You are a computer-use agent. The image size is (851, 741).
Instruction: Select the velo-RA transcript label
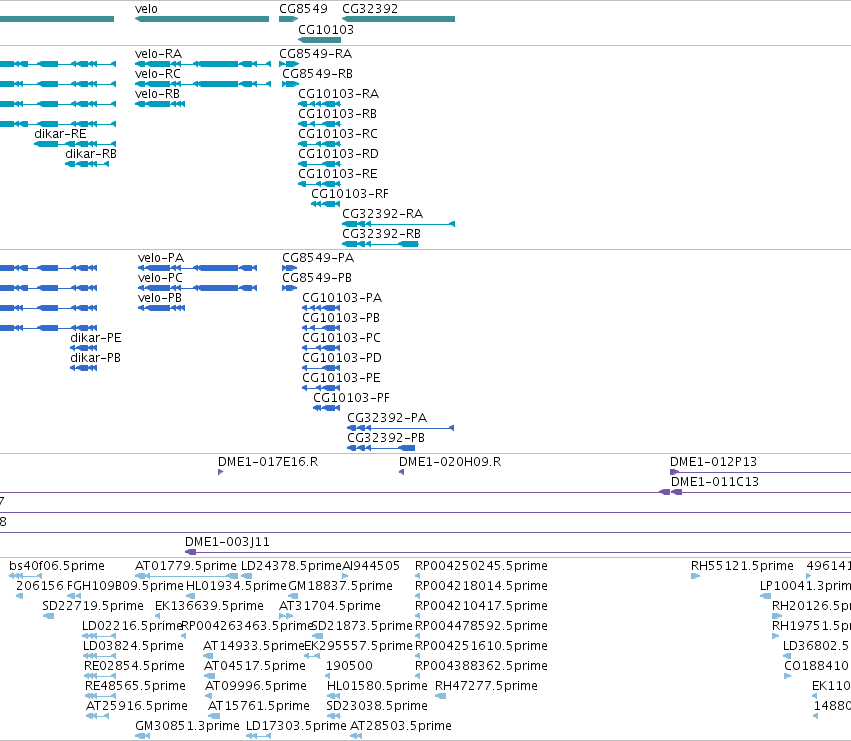click(x=158, y=54)
